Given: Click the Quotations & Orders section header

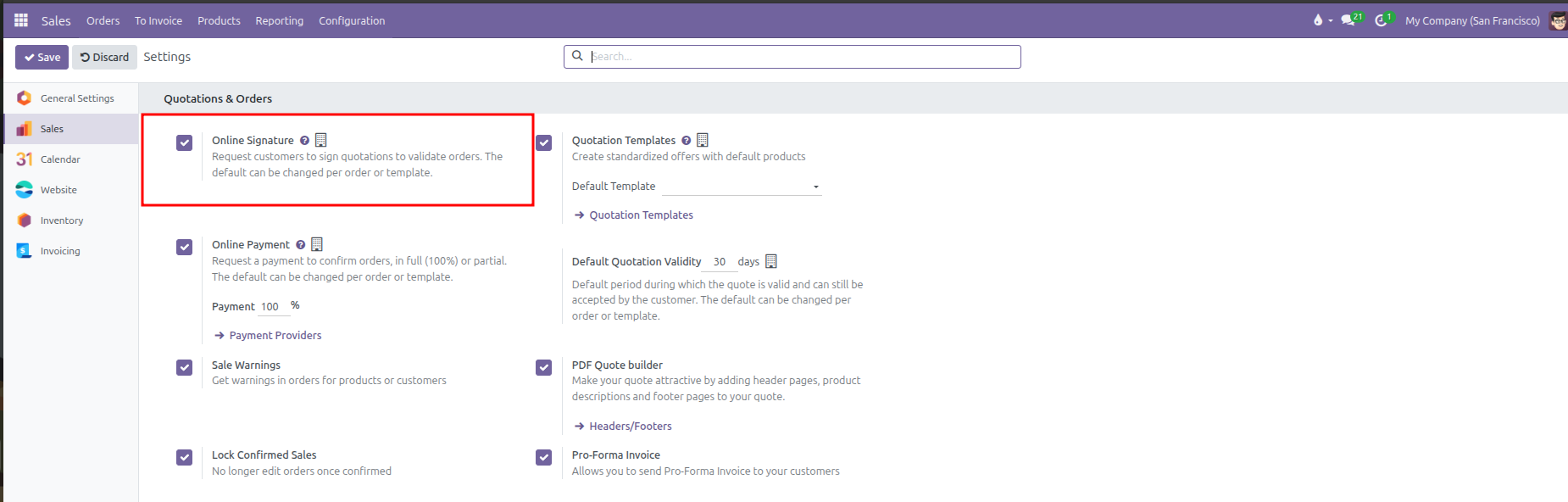Looking at the screenshot, I should [218, 98].
